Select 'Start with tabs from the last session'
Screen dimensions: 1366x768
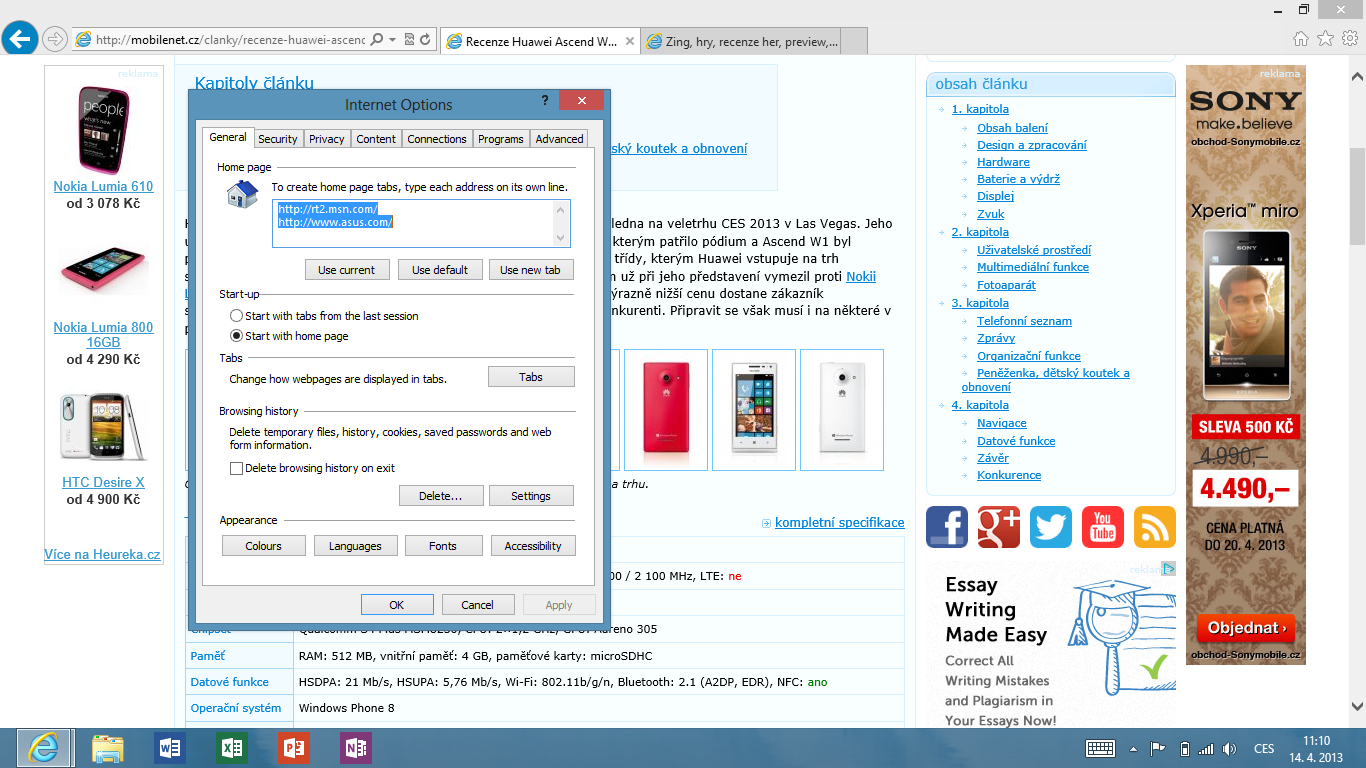pos(236,314)
